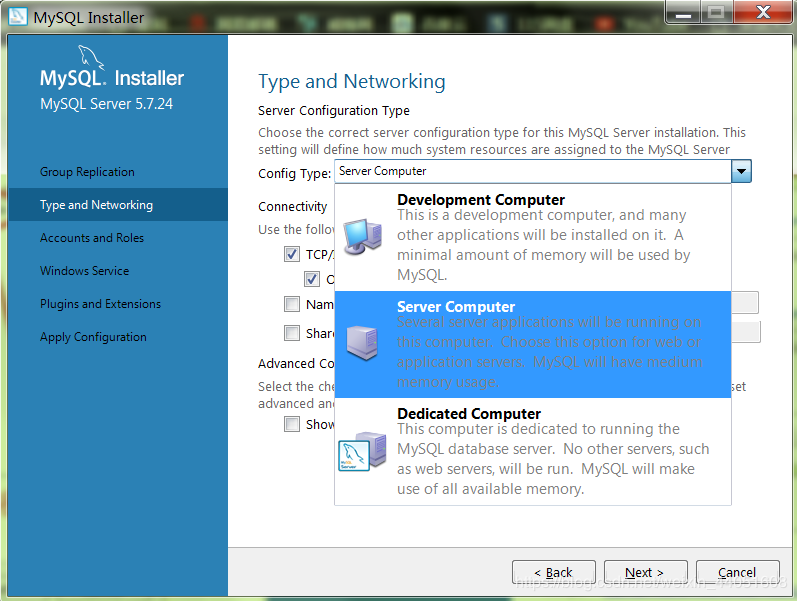Click the MySQL Installer title bar icon
This screenshot has width=797, height=601.
point(18,16)
